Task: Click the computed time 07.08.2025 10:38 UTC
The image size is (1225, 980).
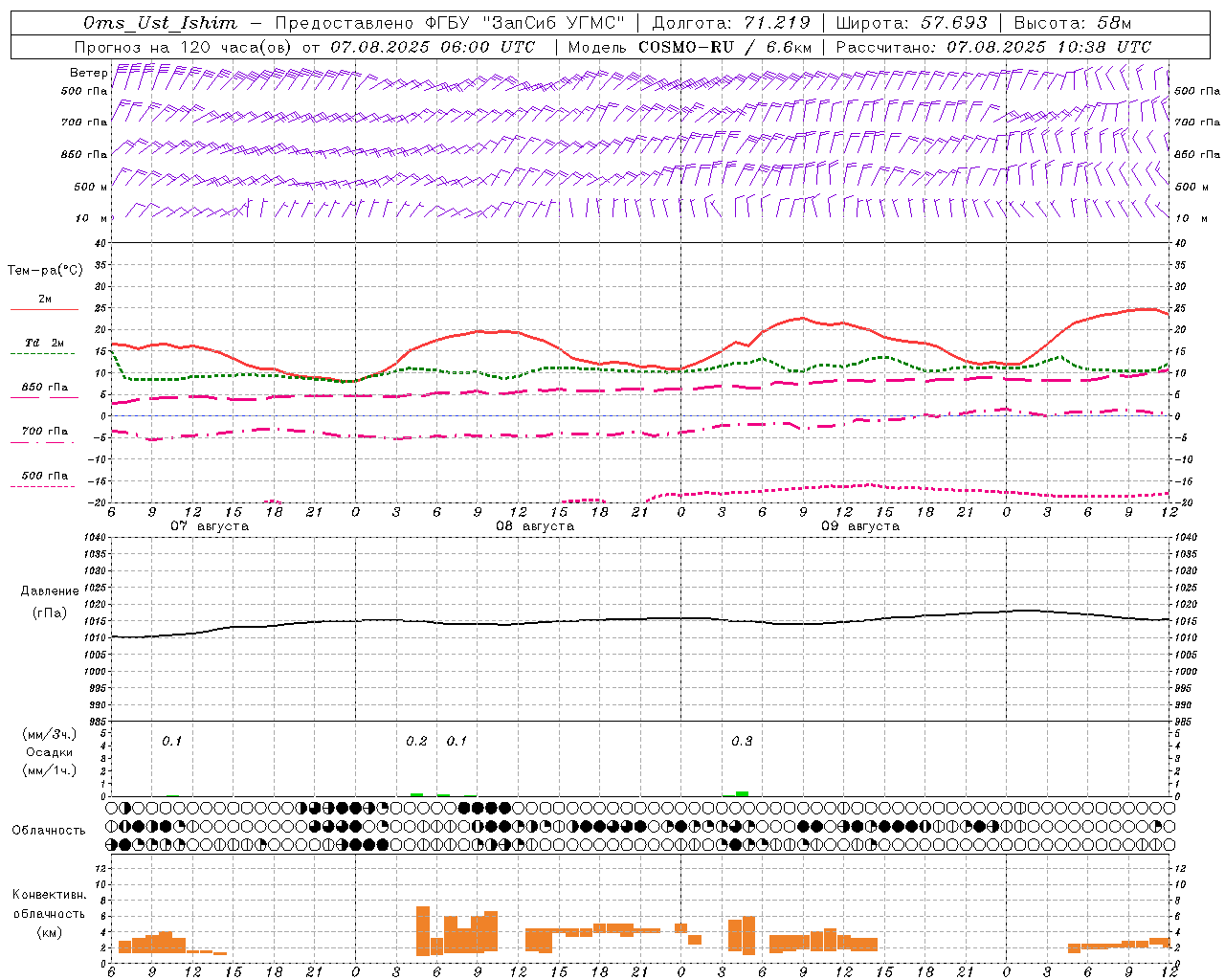Action: pos(1049,47)
